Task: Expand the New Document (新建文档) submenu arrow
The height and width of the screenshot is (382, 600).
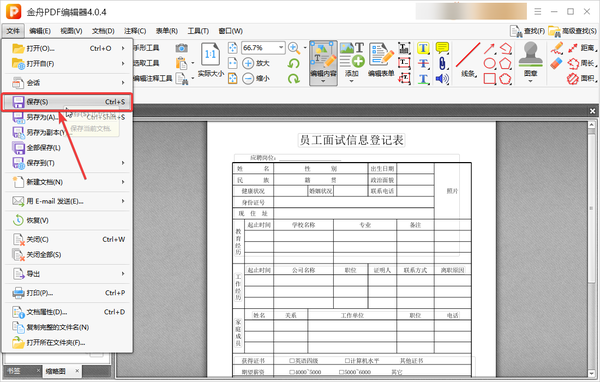Action: (123, 182)
